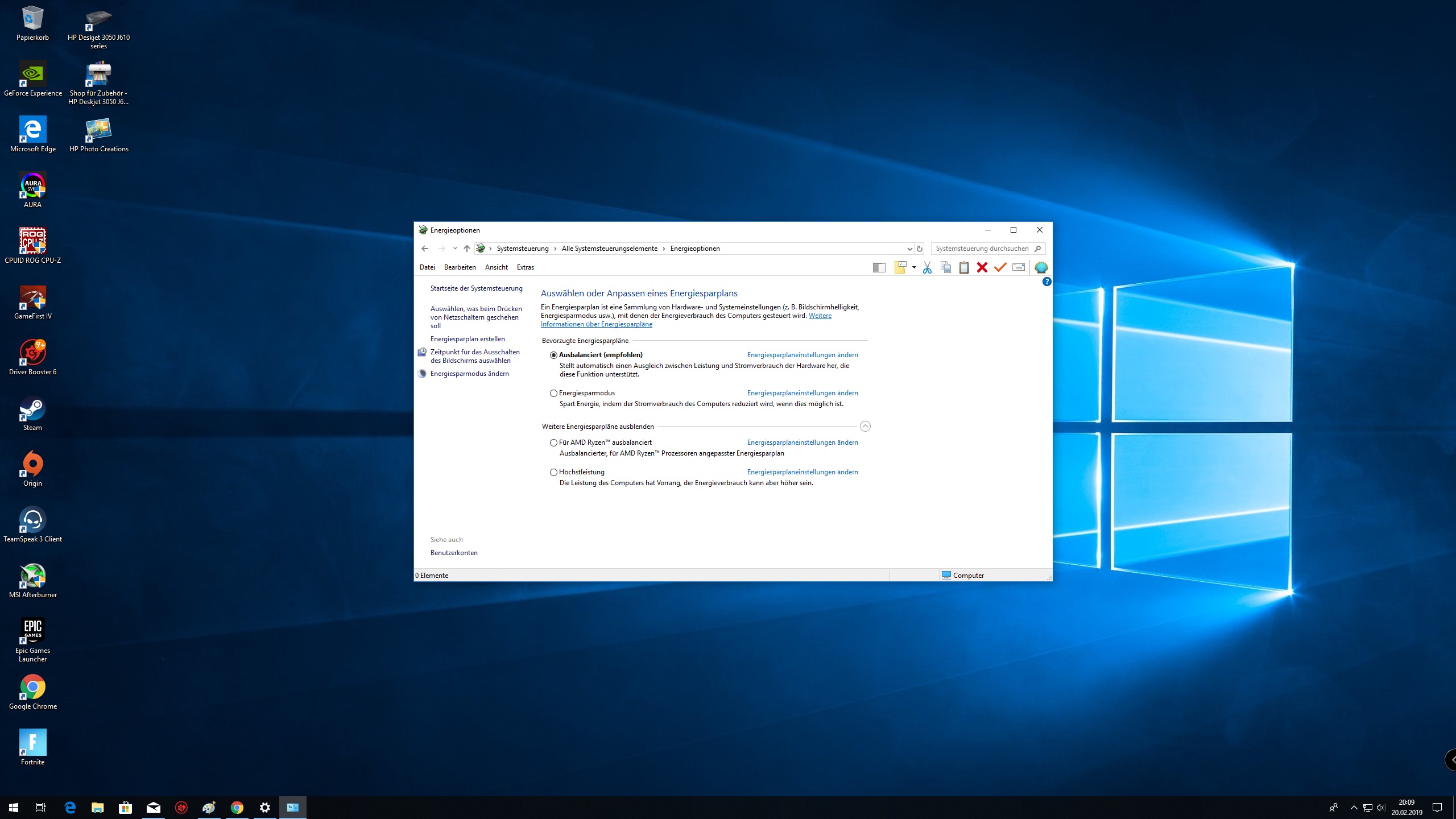Open folder options toolbar dropdown arrow
This screenshot has height=819, width=1456.
tap(914, 267)
